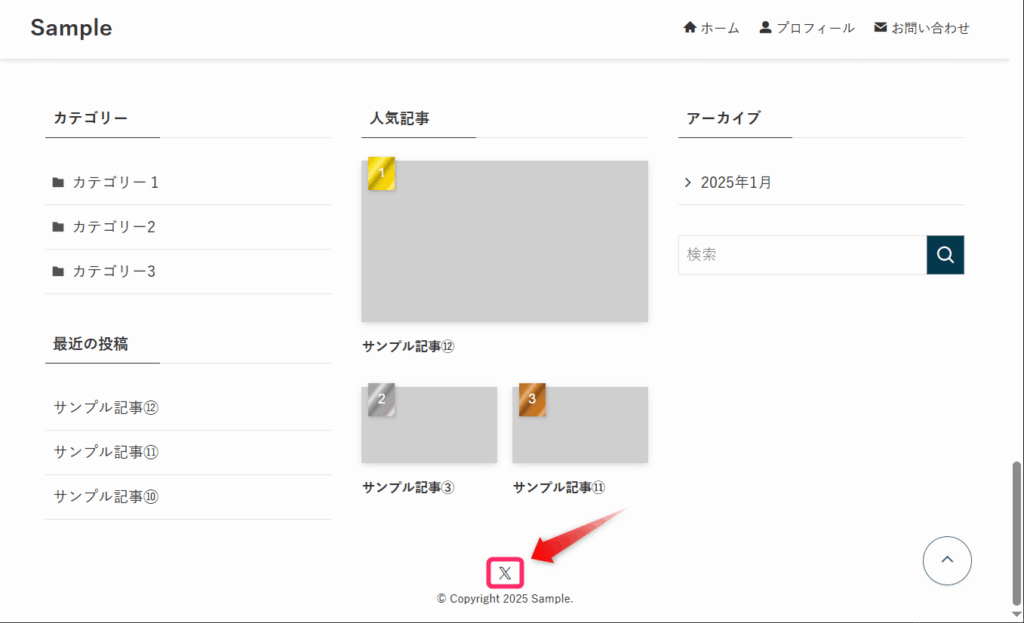Click the アーカイブ widget heading
The width and height of the screenshot is (1024, 623).
click(x=724, y=118)
